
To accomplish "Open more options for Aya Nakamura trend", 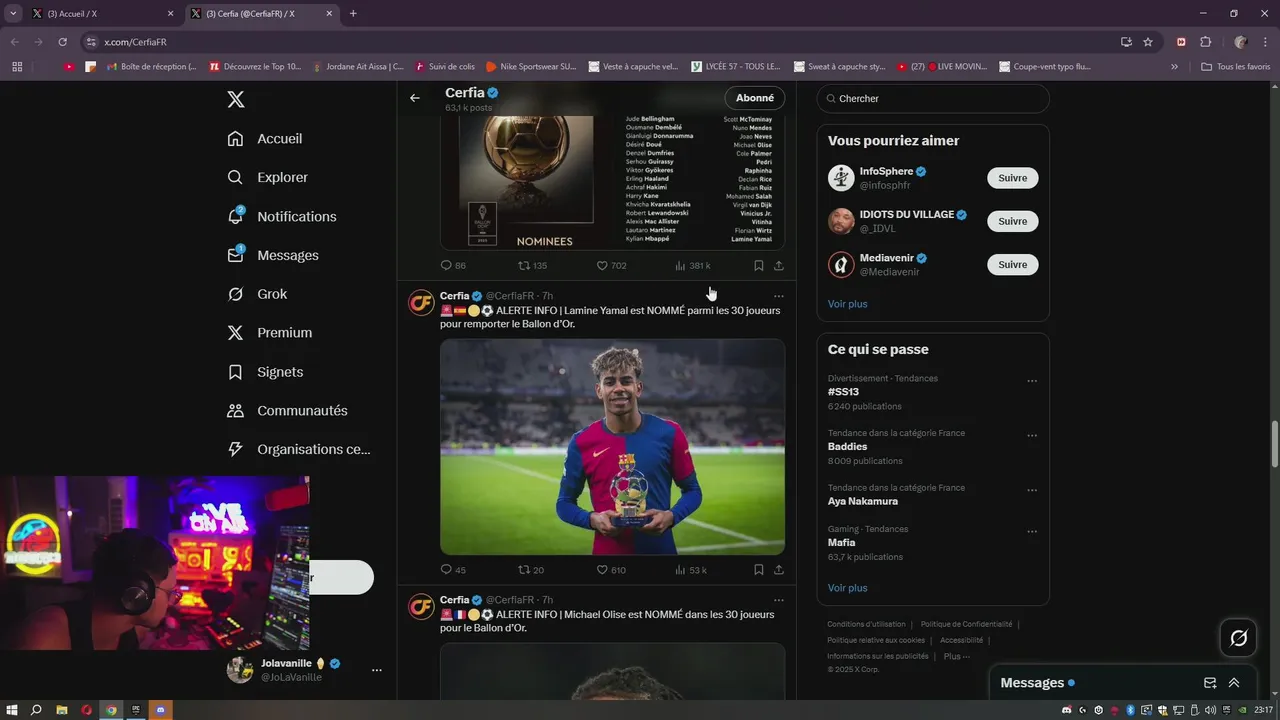I will pyautogui.click(x=1032, y=491).
